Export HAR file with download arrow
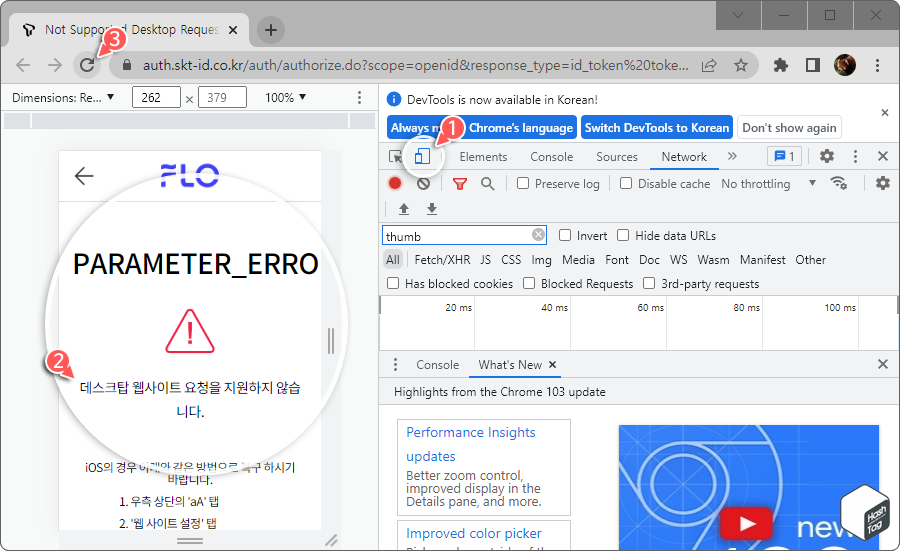 432,209
